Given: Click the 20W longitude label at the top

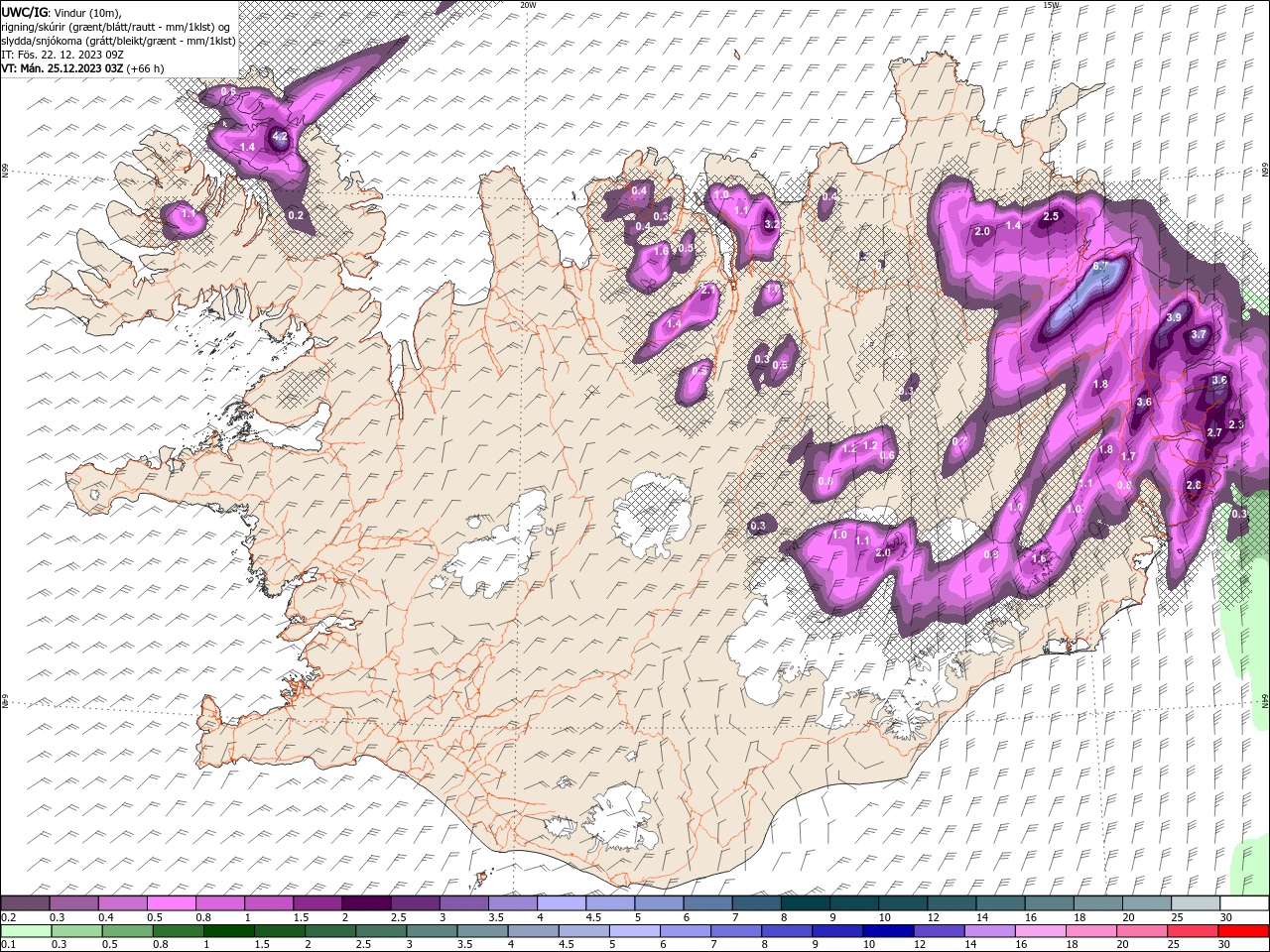Looking at the screenshot, I should click(x=528, y=5).
